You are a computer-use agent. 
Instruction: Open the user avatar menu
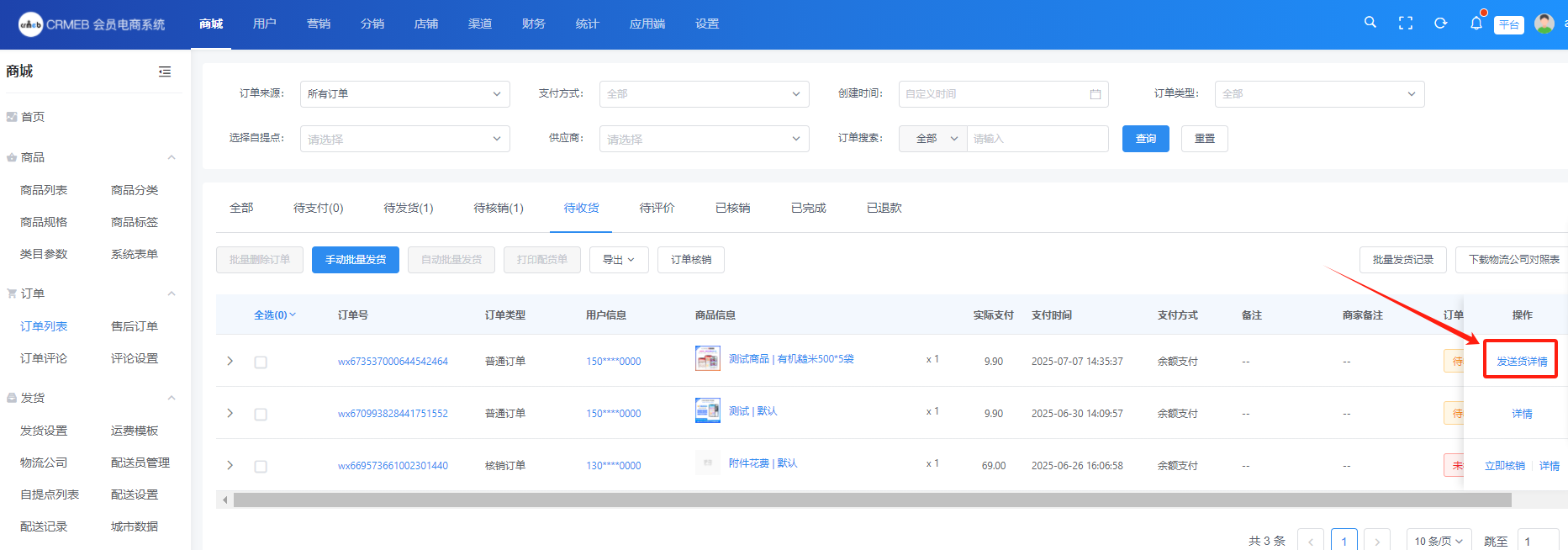point(1544,24)
